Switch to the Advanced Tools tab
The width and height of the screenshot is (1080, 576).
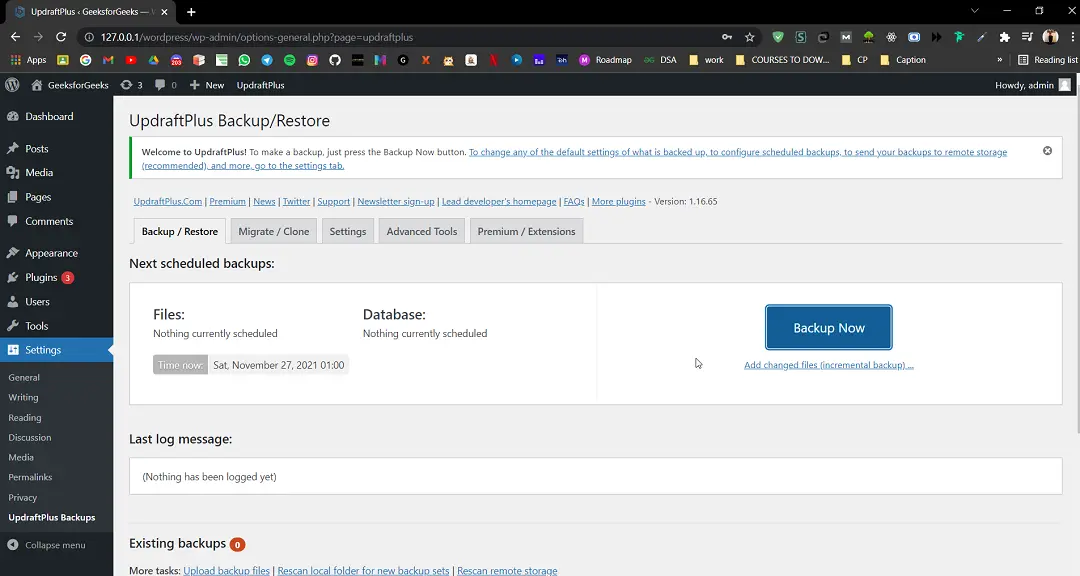pos(422,232)
